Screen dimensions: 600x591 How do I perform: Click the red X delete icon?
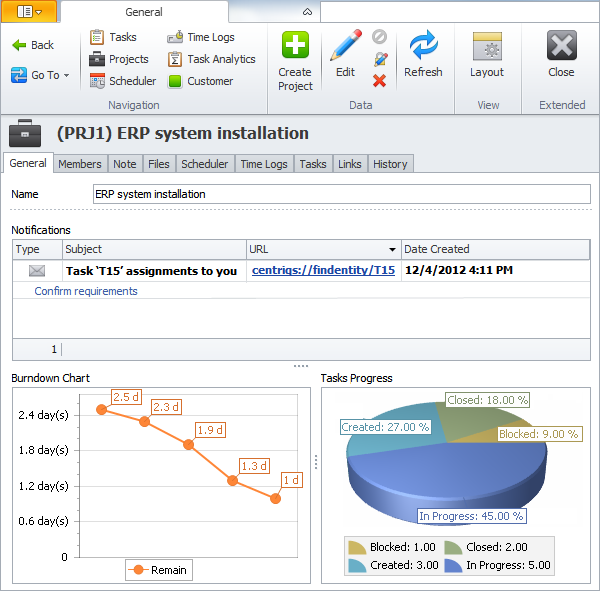[380, 81]
